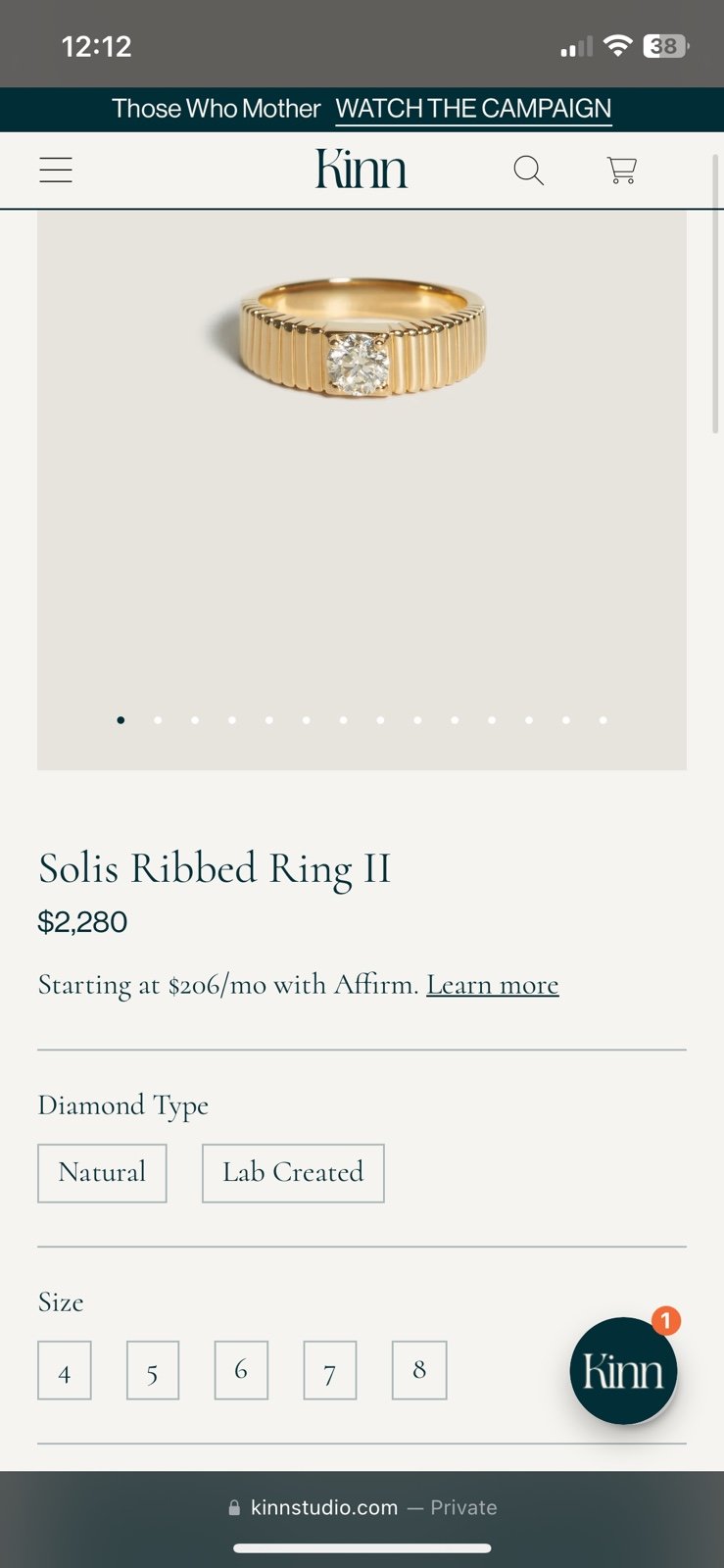Tap the Wi-Fi status icon

(x=617, y=45)
